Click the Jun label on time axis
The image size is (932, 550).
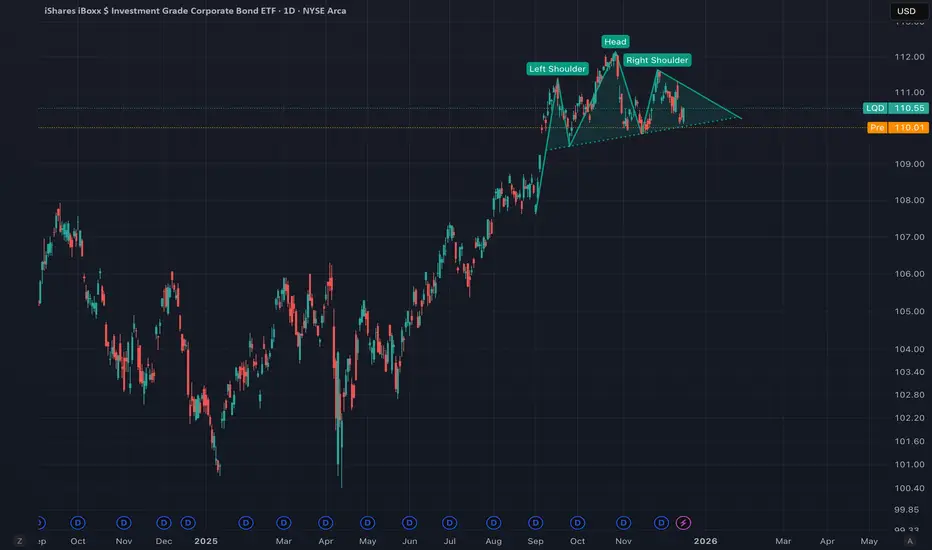click(x=410, y=541)
